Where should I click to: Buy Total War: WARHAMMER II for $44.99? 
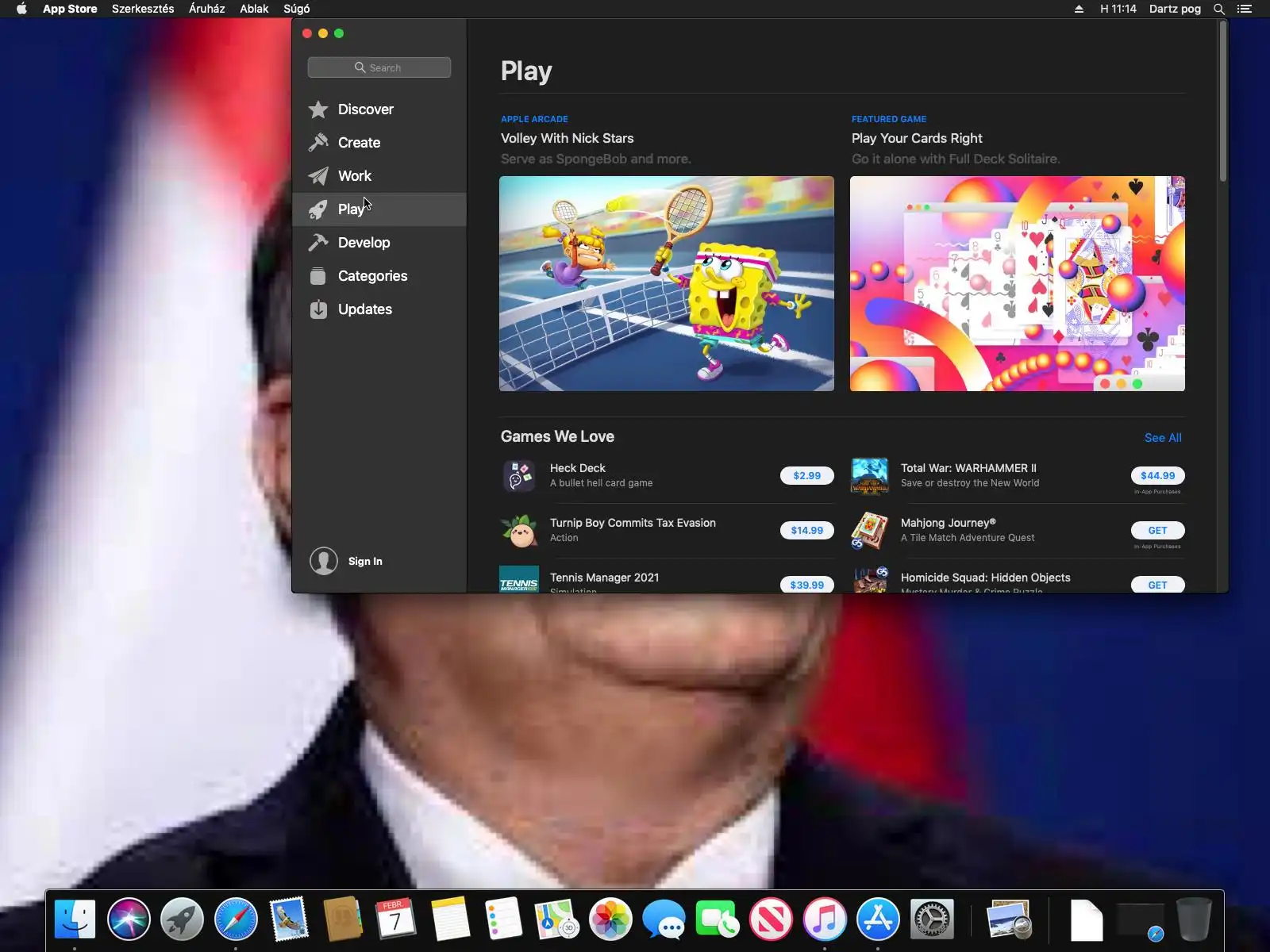[1158, 476]
